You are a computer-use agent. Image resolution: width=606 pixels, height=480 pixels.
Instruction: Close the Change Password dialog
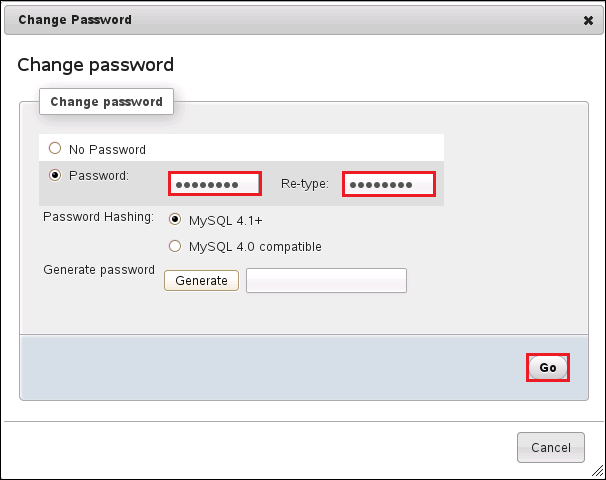point(588,19)
